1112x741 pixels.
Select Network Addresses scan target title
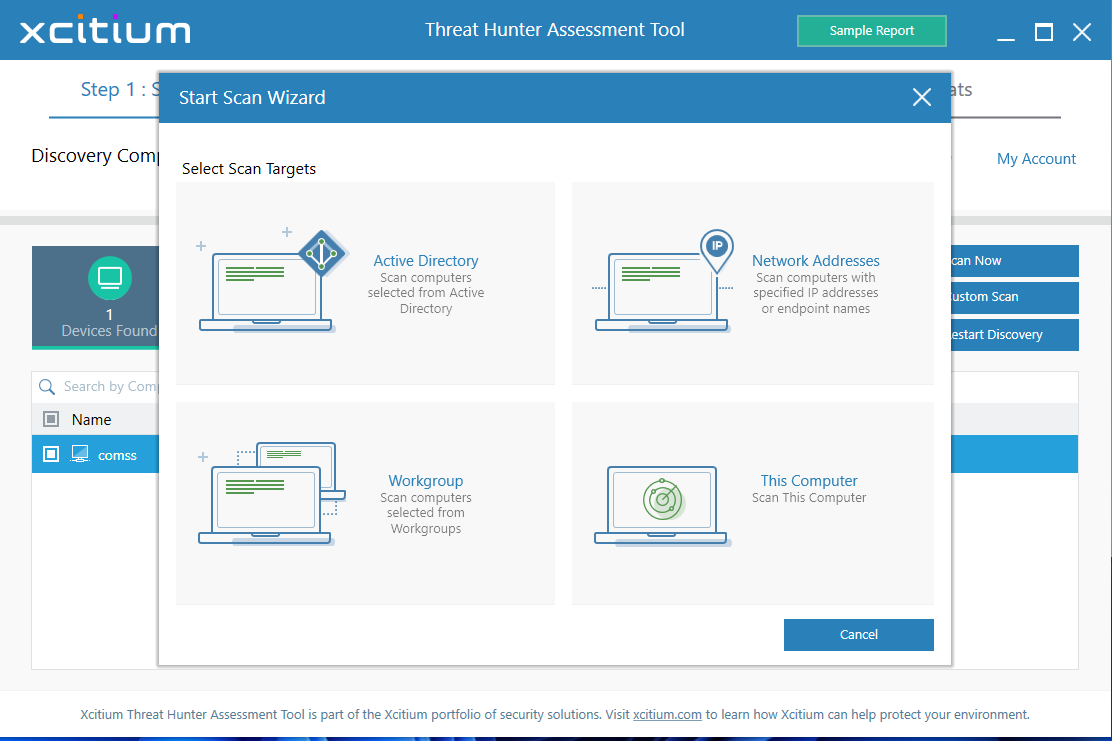[x=816, y=260]
